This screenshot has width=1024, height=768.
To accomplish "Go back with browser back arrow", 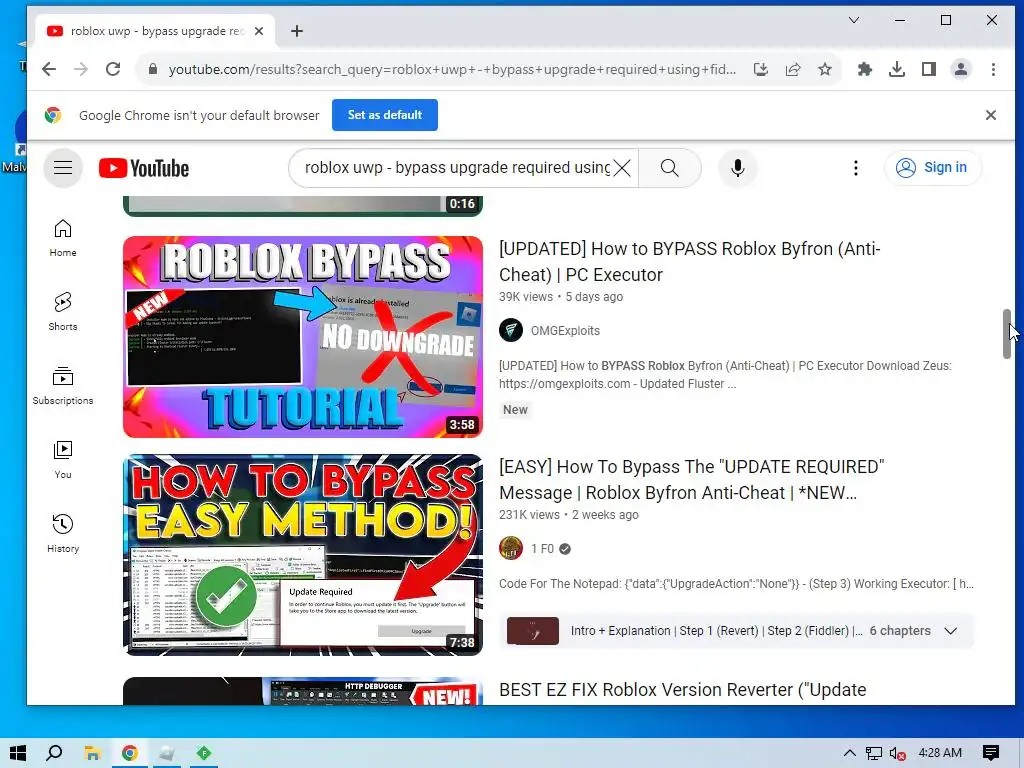I will 49,69.
